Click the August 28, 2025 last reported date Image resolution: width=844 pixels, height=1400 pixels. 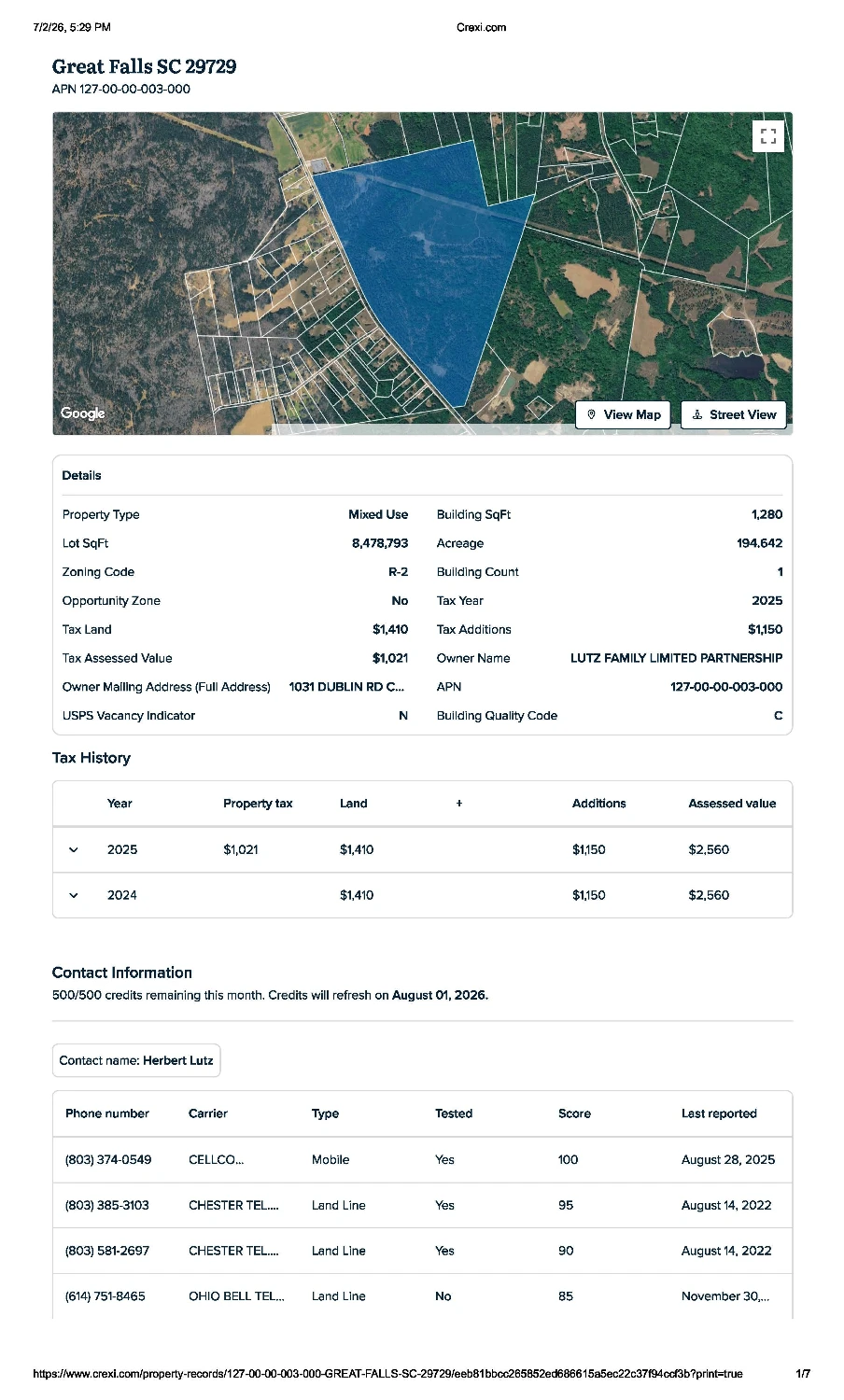point(728,1160)
